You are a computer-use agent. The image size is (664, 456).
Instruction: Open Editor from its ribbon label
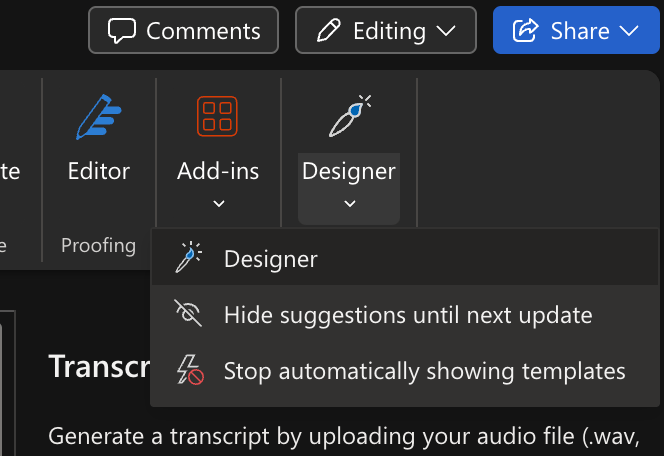click(99, 171)
